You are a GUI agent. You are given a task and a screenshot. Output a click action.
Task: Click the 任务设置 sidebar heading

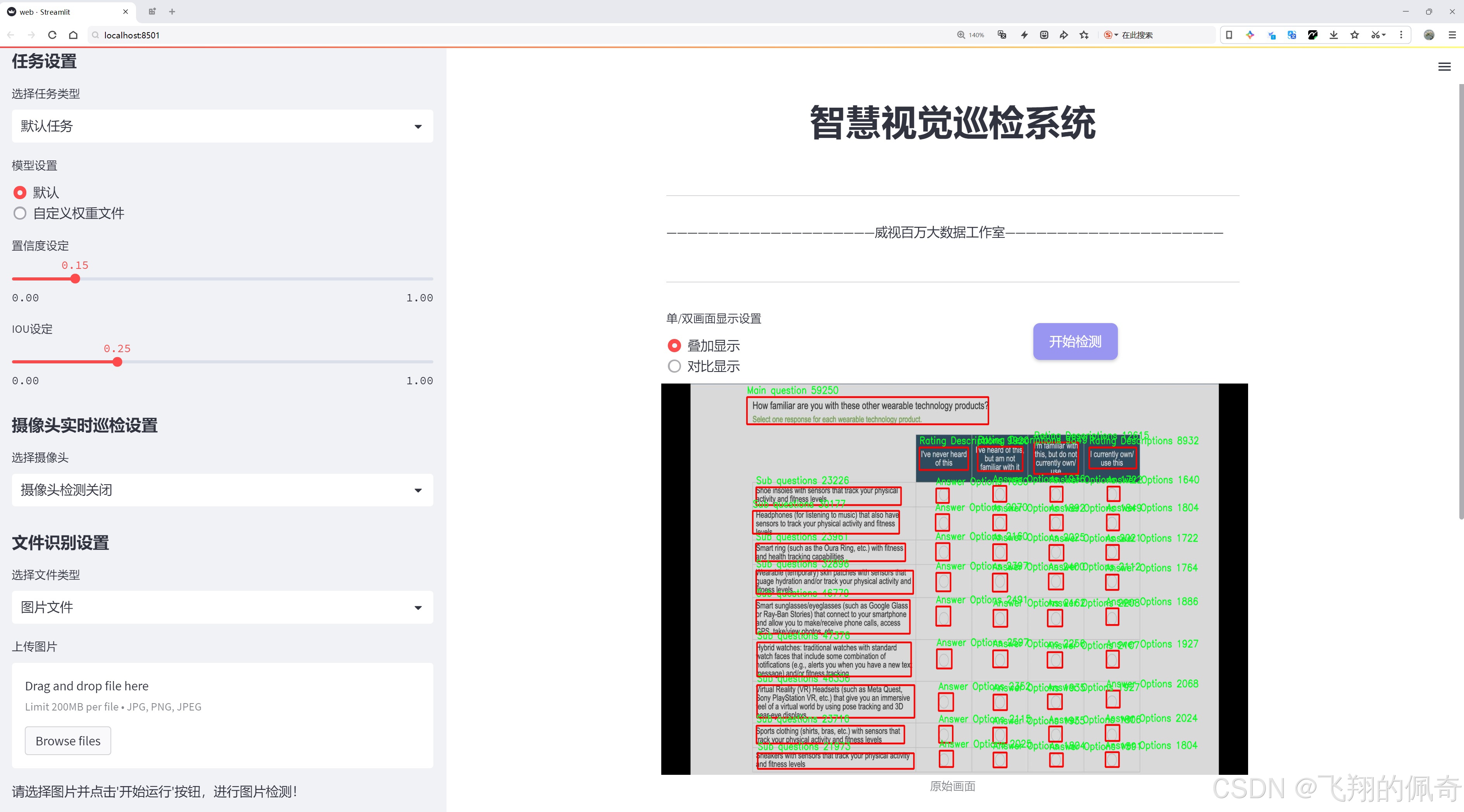(x=44, y=61)
